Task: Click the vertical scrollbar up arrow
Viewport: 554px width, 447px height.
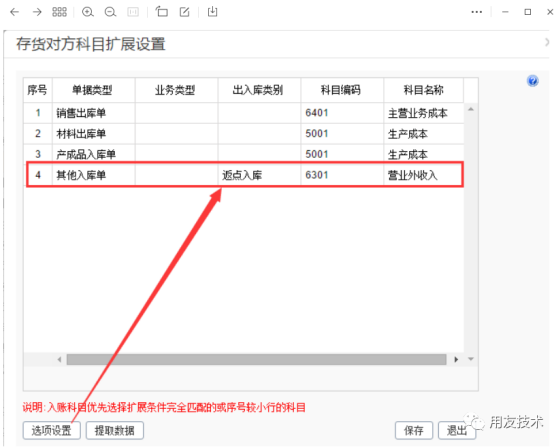Action: 471,110
